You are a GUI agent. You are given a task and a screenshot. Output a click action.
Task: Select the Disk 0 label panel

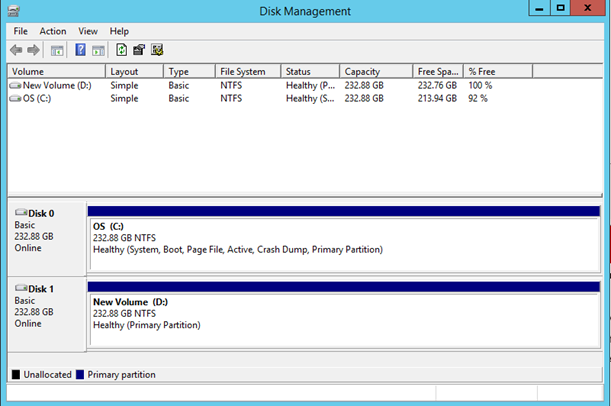pos(47,238)
